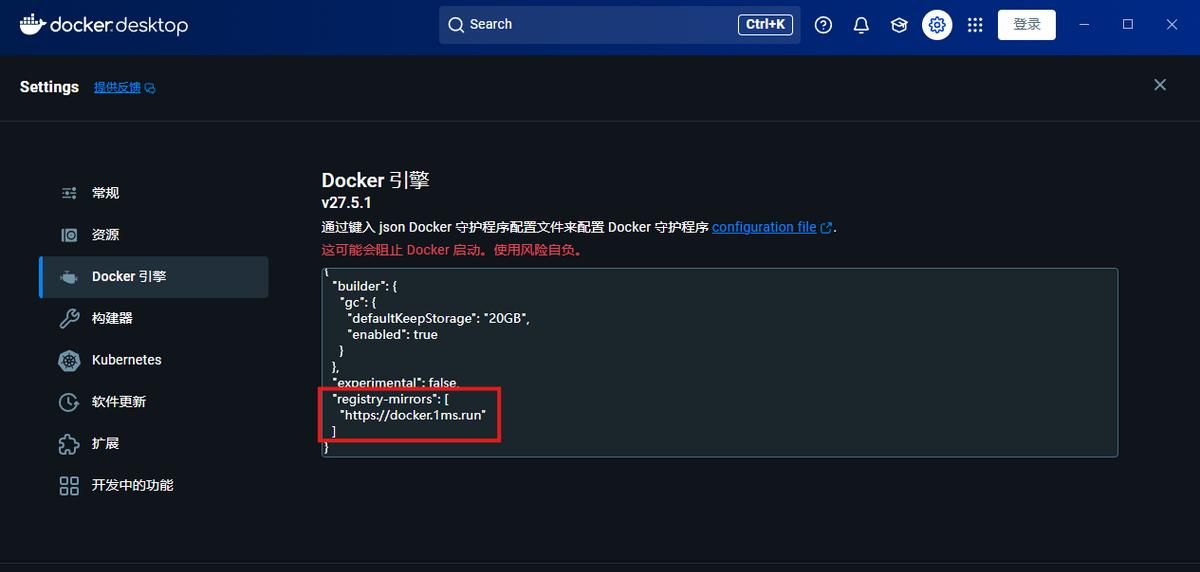Select the 软件更新 settings tab

[154, 402]
